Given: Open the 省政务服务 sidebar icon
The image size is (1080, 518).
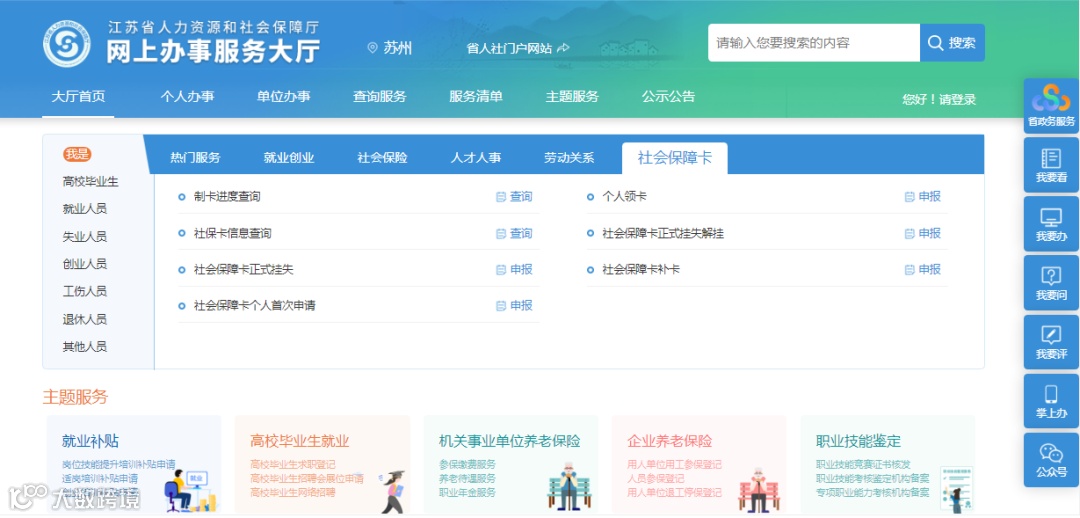Looking at the screenshot, I should click(x=1051, y=106).
